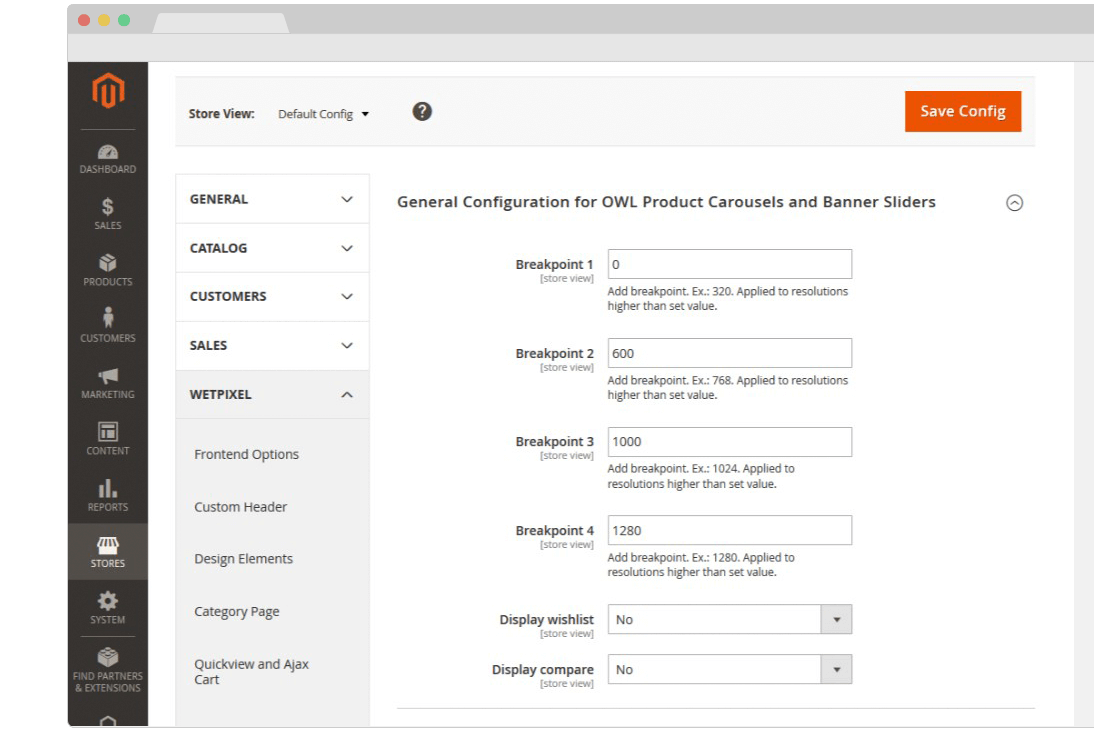Open the Store View Default Config dropdown
The width and height of the screenshot is (1094, 732).
(x=323, y=114)
